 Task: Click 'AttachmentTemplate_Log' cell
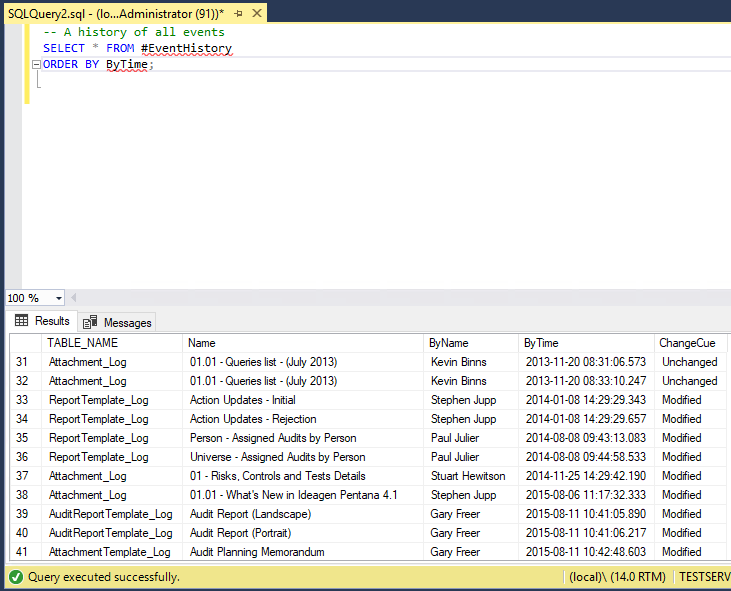pos(110,552)
